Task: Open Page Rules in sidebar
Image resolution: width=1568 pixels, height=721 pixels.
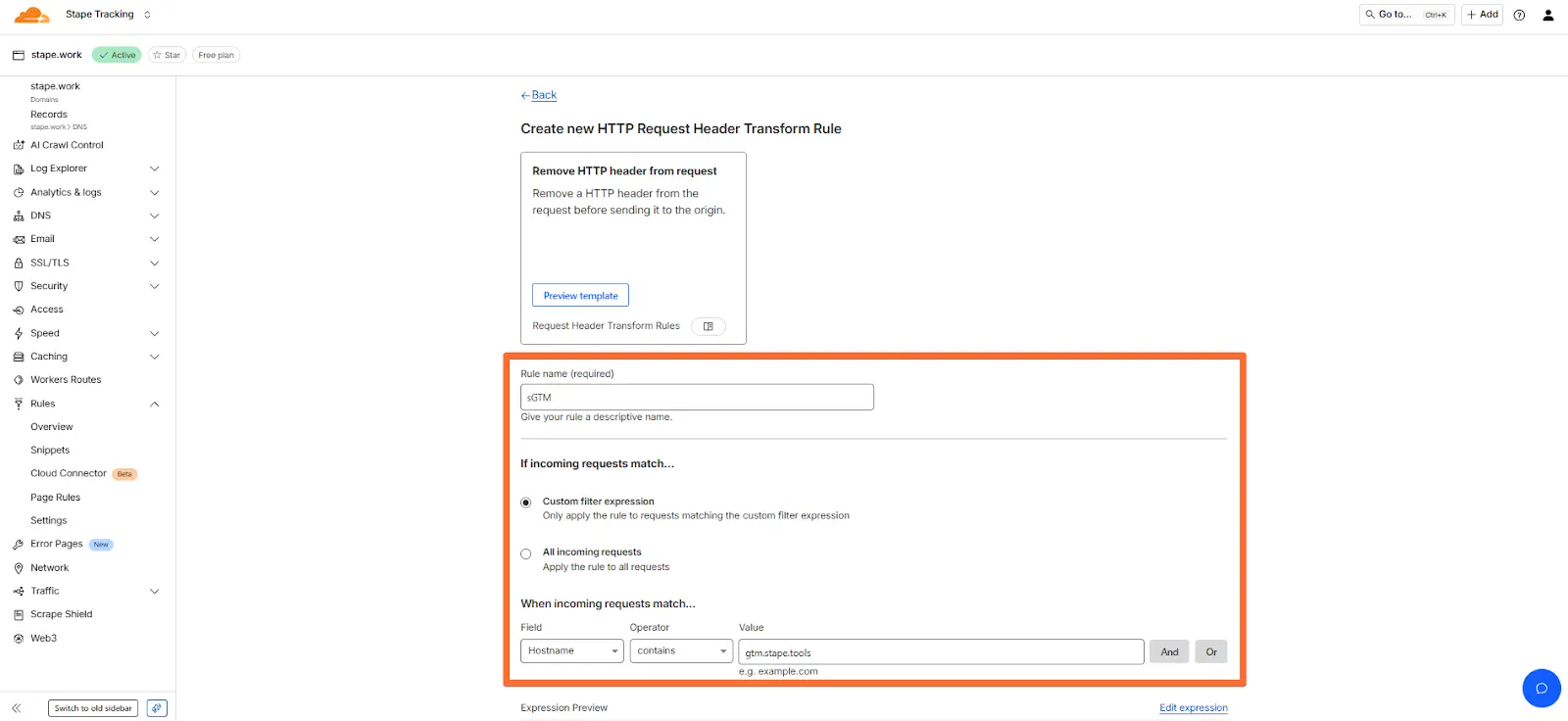Action: [x=55, y=498]
